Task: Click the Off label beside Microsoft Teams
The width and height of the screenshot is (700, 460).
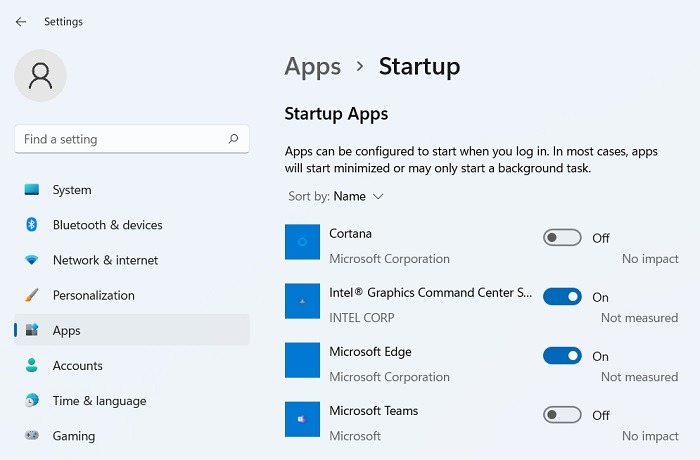Action: click(601, 415)
